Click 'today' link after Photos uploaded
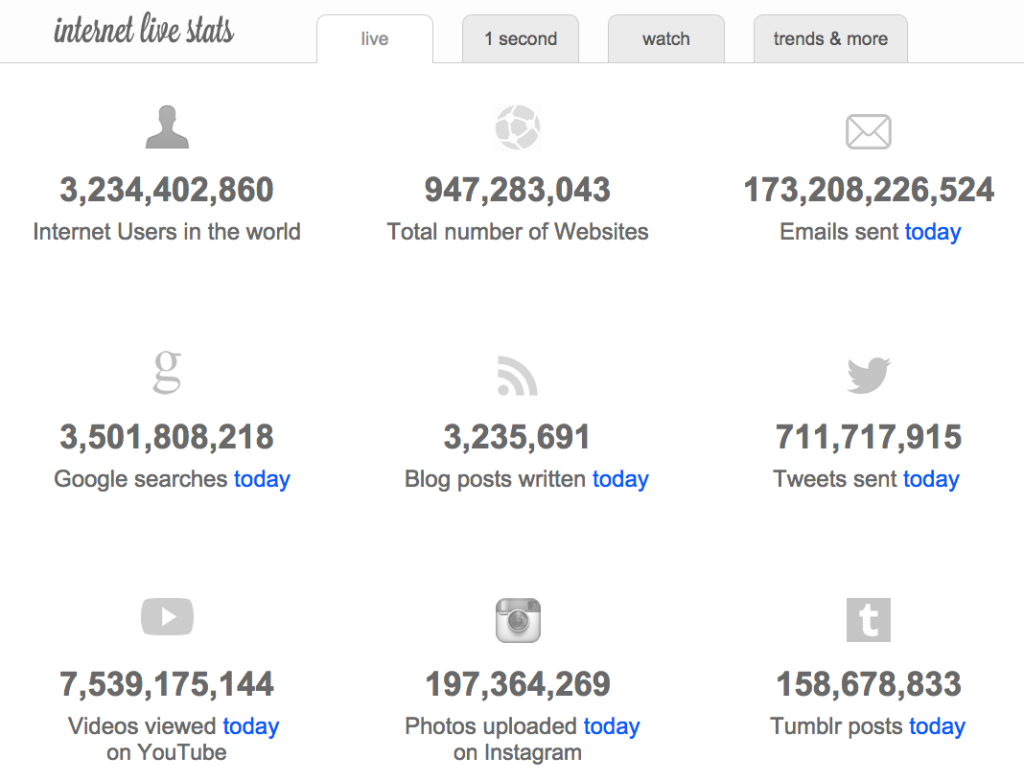1024x781 pixels. coord(611,726)
